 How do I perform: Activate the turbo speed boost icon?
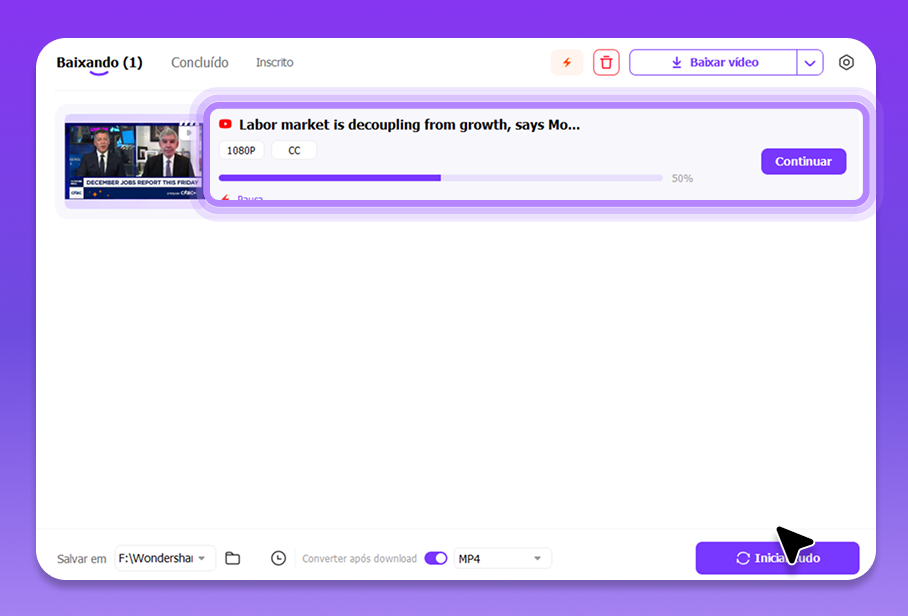(567, 62)
